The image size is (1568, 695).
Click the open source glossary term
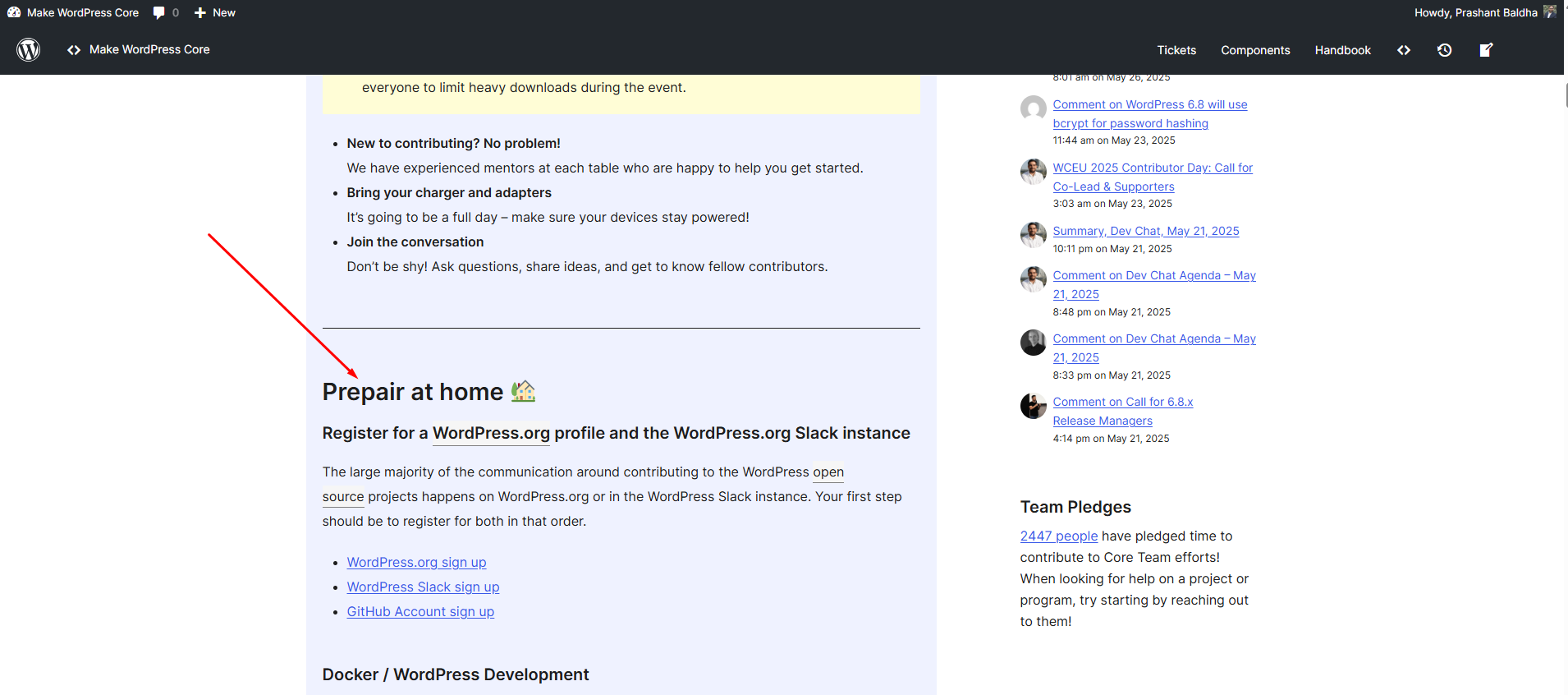pyautogui.click(x=828, y=472)
